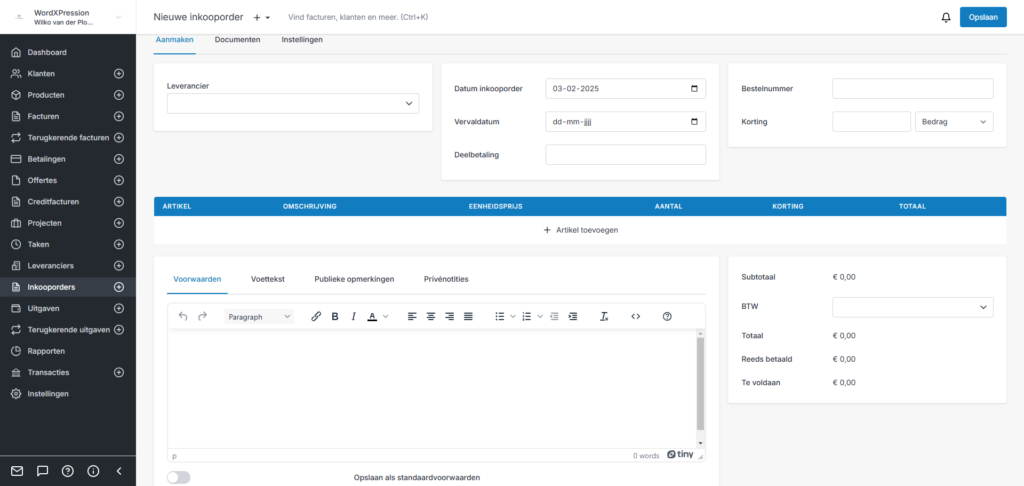Open the Bedrag discount type dropdown
This screenshot has height=486, width=1024.
tap(954, 122)
